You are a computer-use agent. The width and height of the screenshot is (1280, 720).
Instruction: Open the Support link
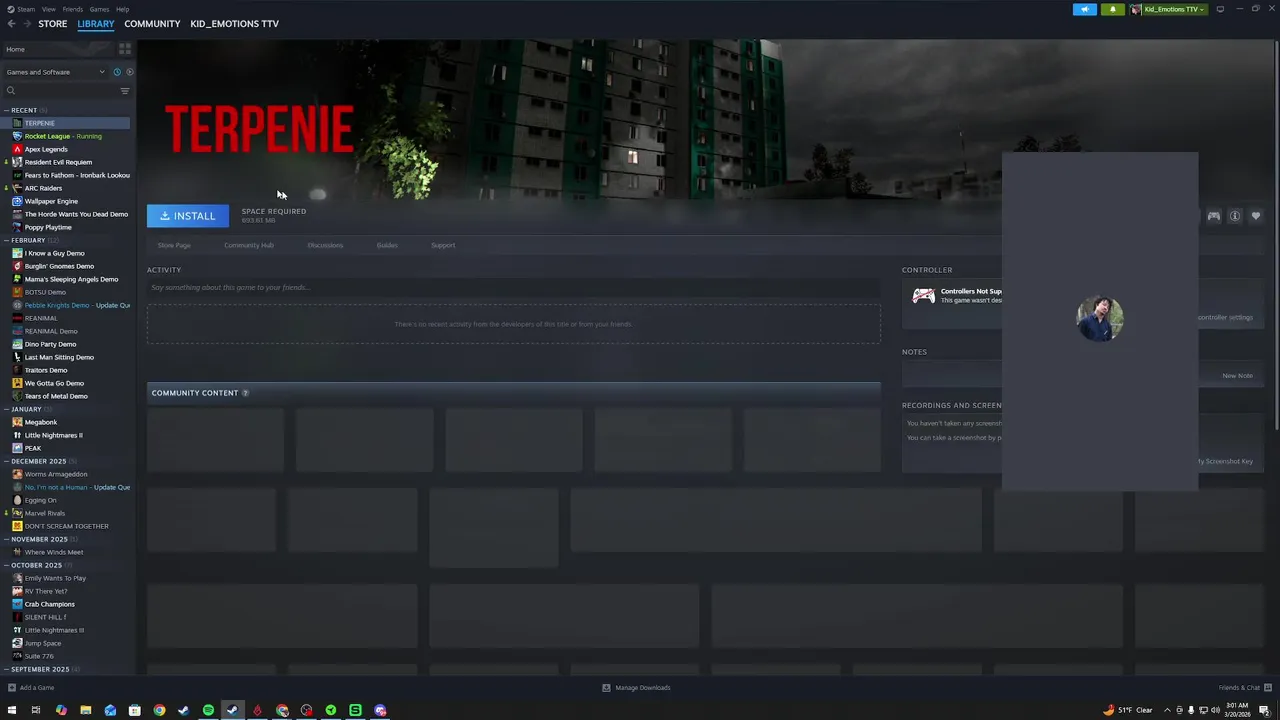tap(443, 245)
